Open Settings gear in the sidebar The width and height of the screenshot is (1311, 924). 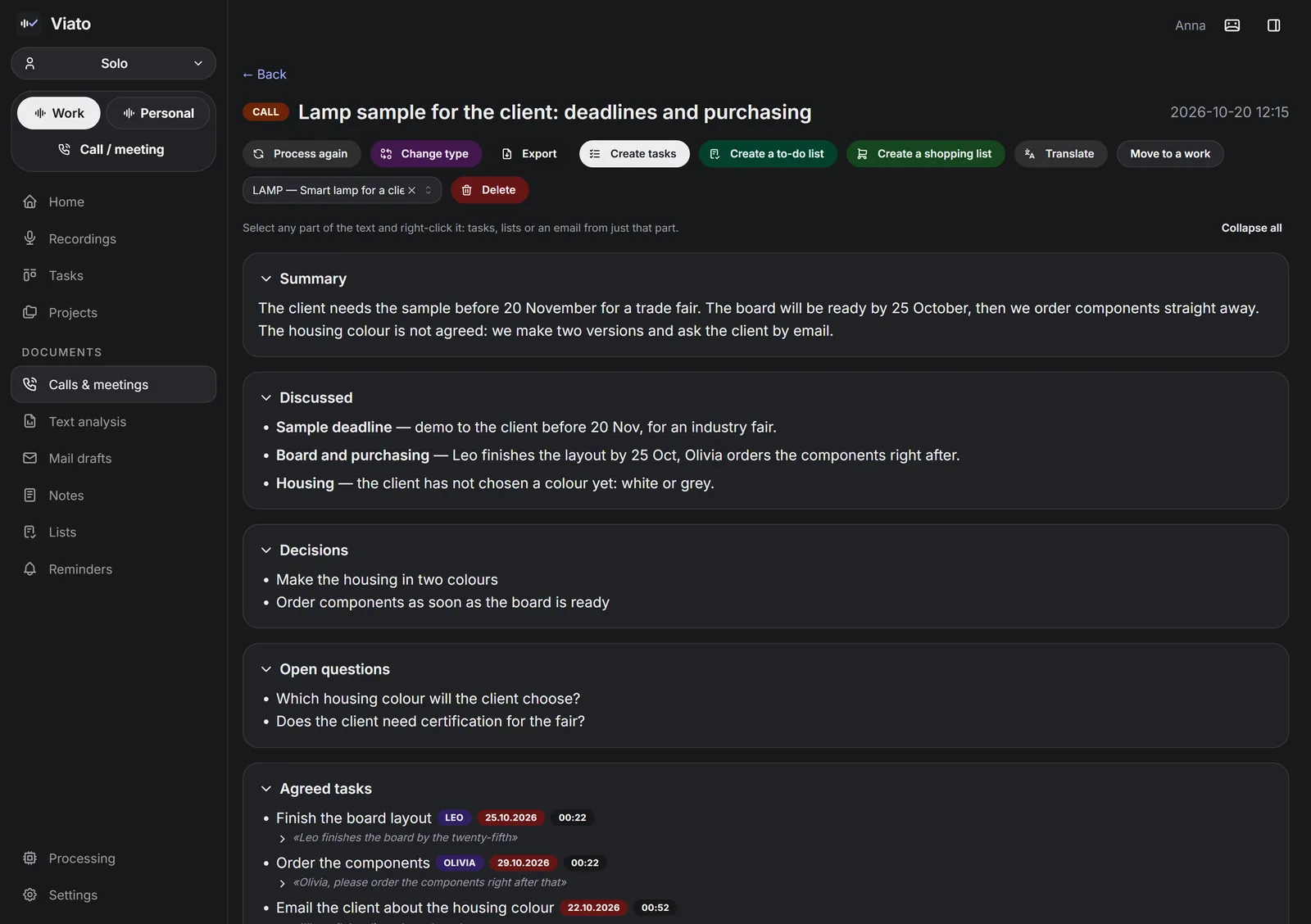30,895
